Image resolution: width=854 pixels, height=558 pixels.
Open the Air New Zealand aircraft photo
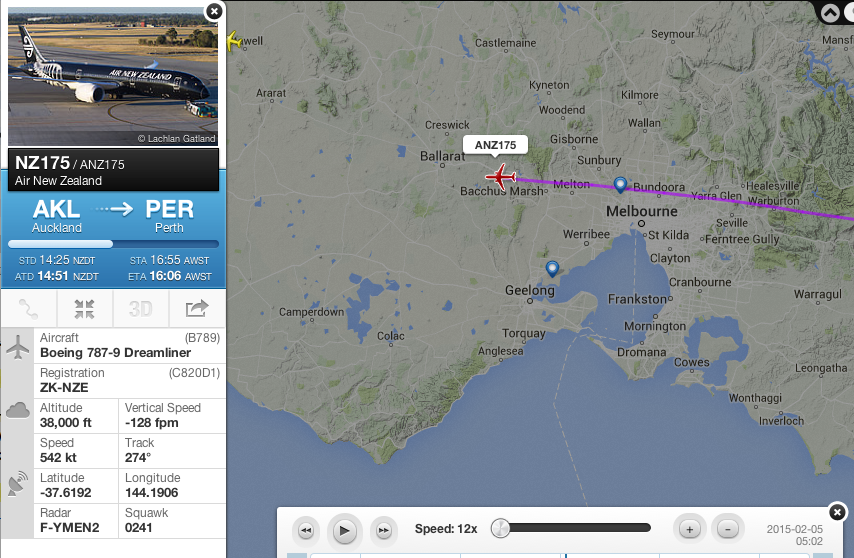(113, 77)
